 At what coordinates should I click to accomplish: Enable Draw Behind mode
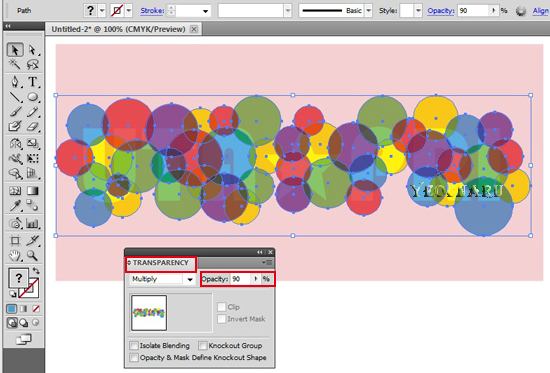(24, 322)
